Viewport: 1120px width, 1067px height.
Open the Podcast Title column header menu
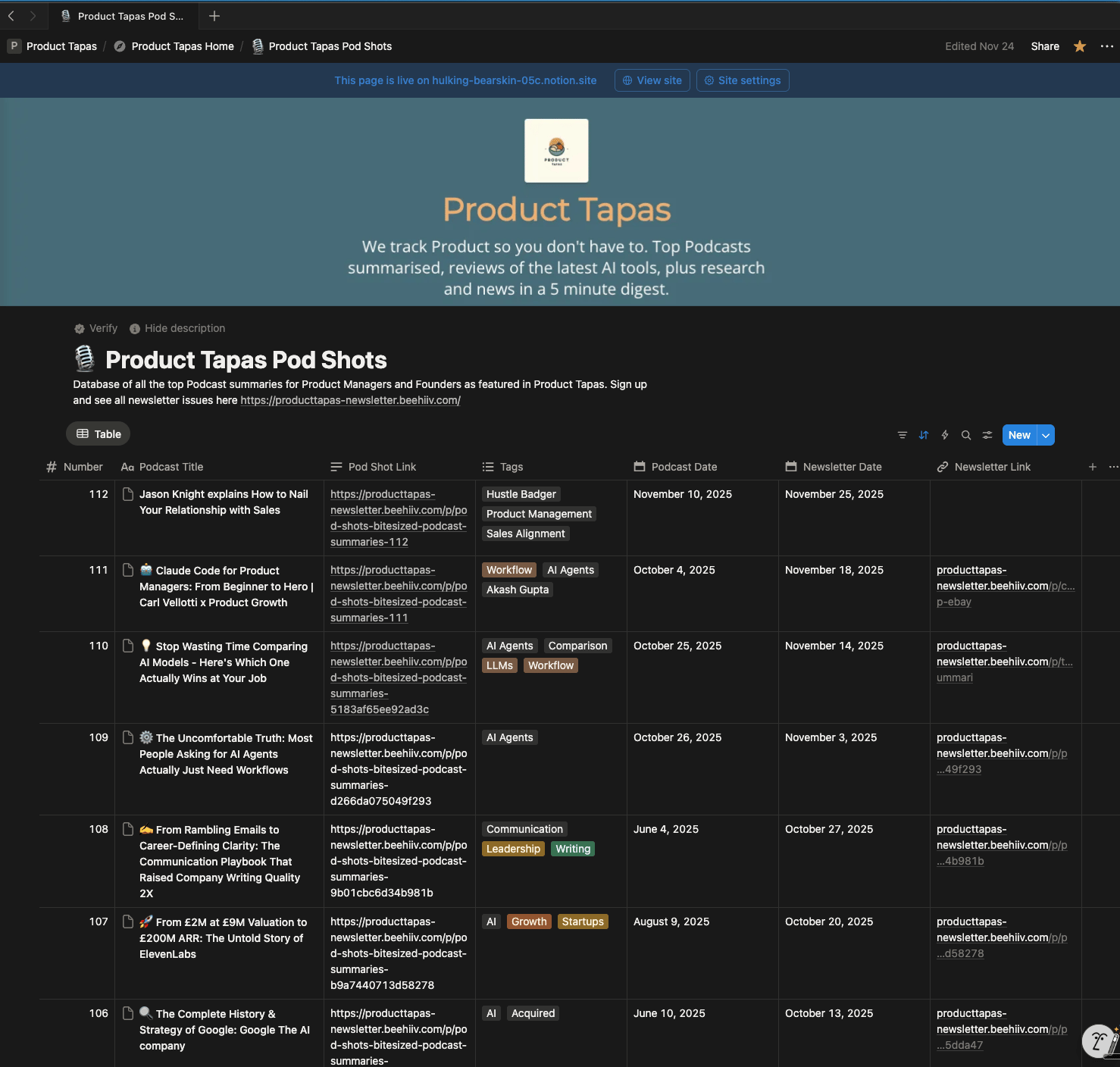coord(162,467)
